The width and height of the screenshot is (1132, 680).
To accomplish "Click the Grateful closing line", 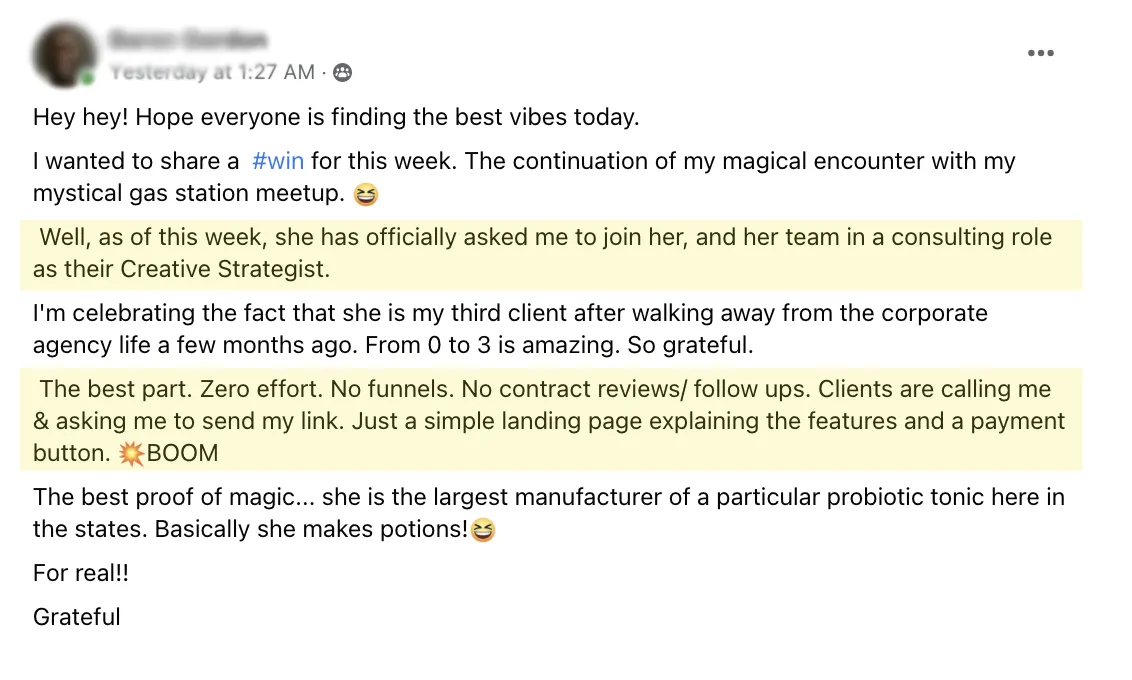I will [77, 617].
